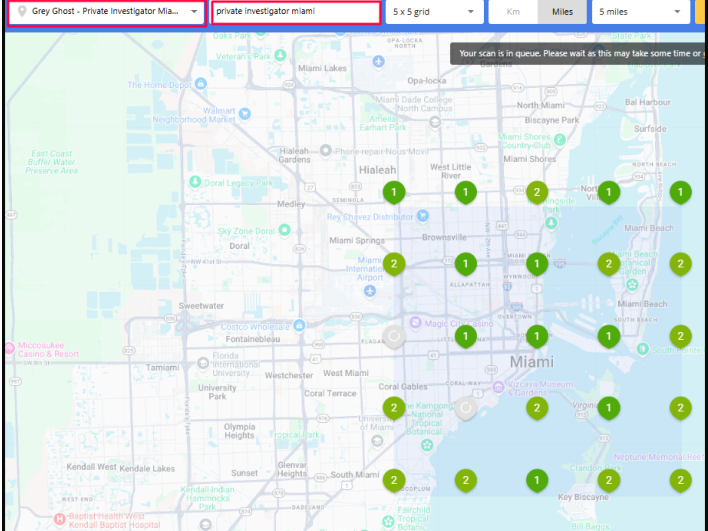The image size is (708, 531).
Task: Select the rank 2 pin below Coral Gables
Action: click(394, 408)
